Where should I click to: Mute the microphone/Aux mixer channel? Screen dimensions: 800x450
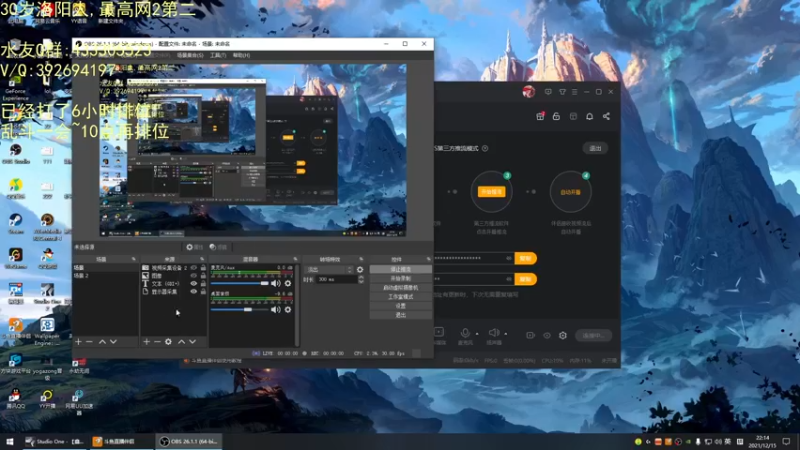[x=276, y=283]
